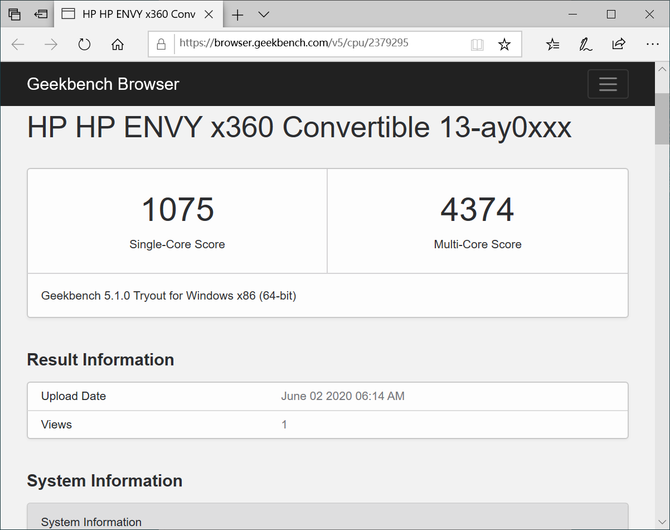Add page to favorites with star

tap(504, 44)
